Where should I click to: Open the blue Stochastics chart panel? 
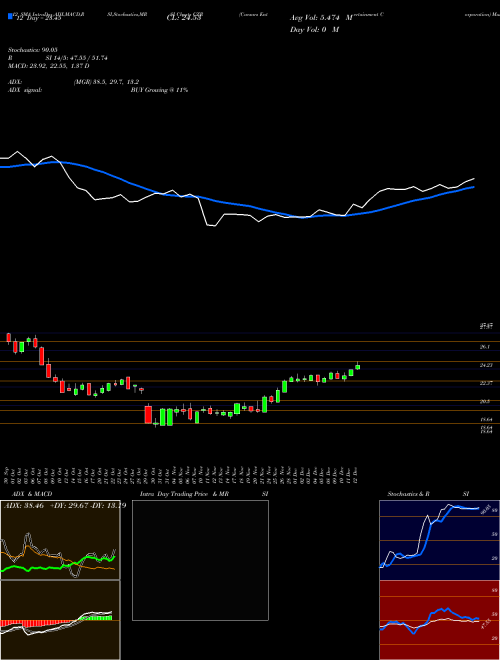click(439, 540)
